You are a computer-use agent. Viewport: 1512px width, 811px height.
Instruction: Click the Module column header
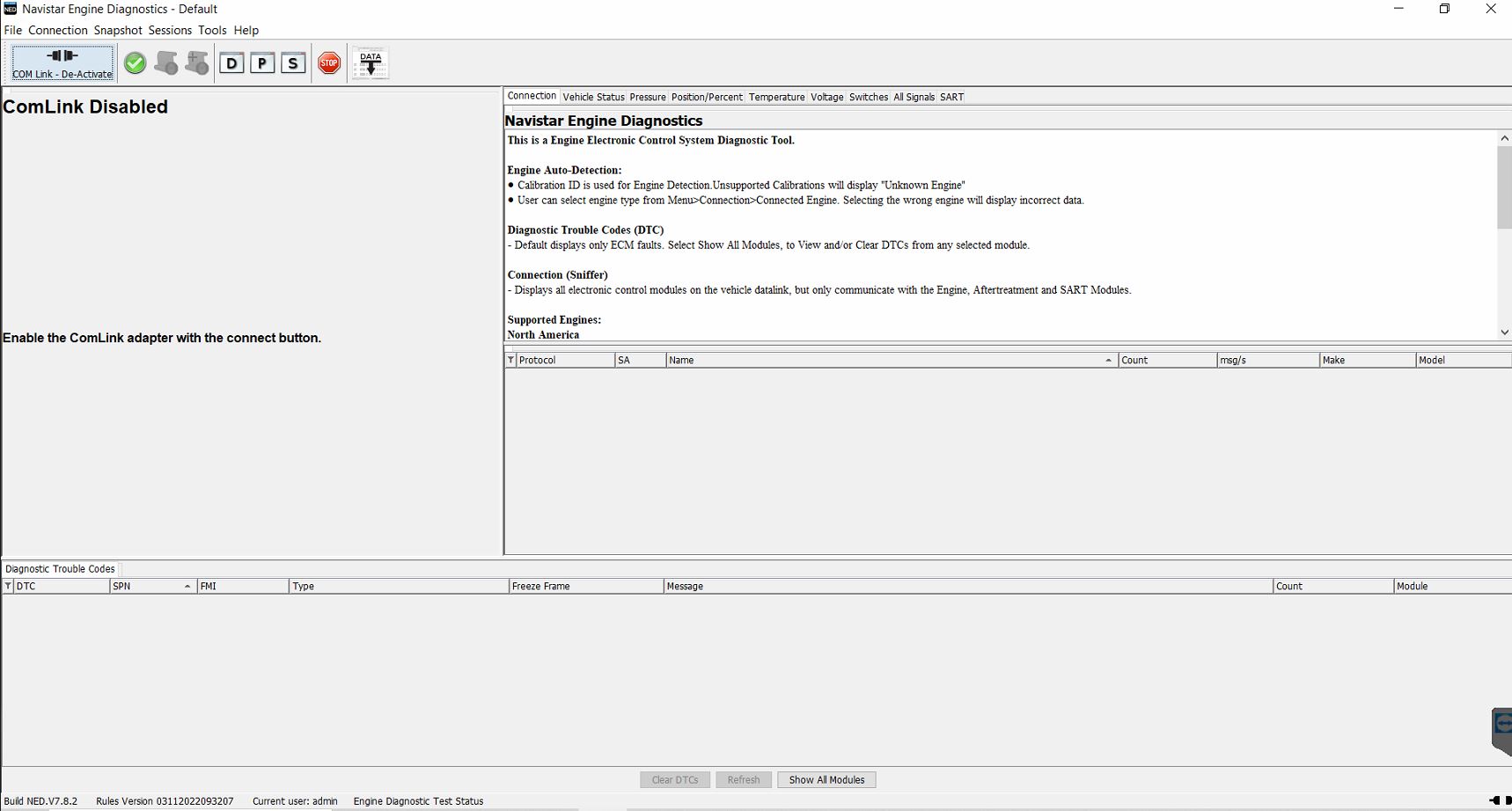tap(1453, 586)
